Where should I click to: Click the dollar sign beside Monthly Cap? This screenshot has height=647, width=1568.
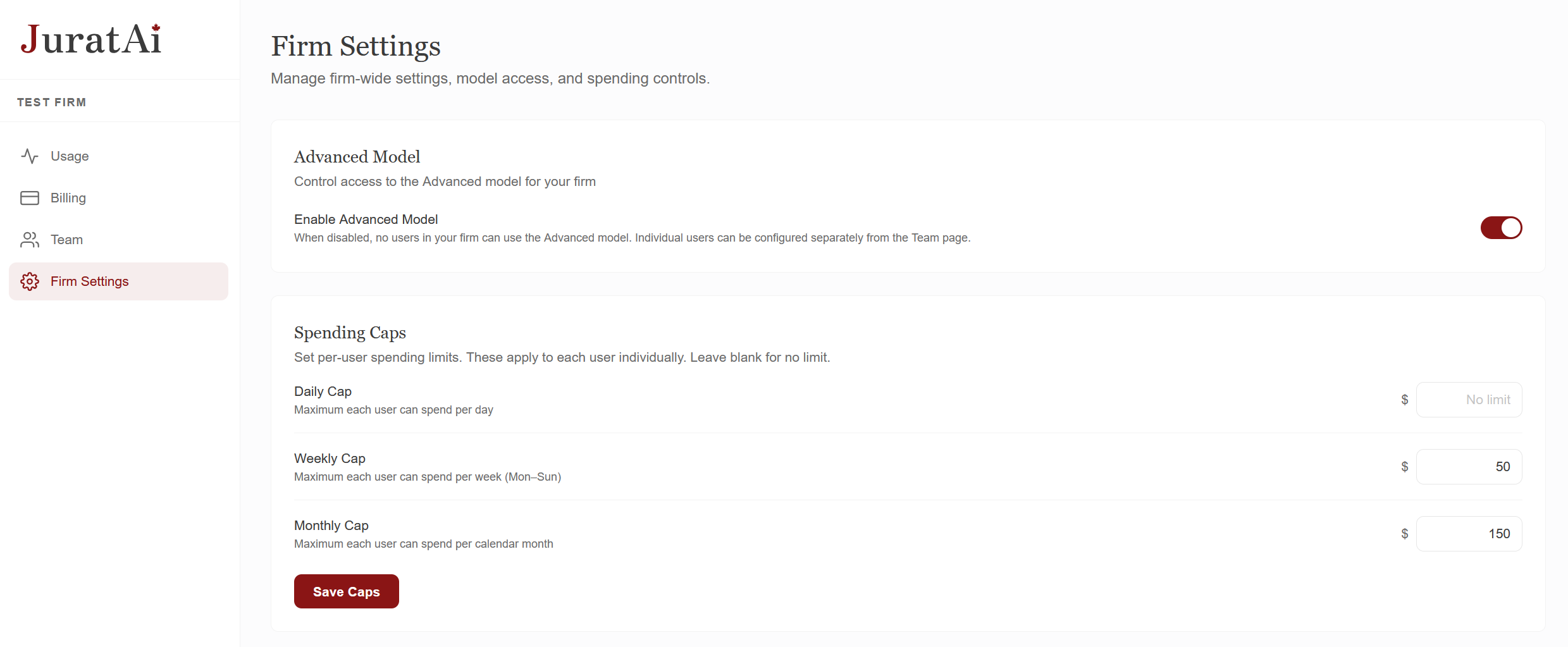(x=1404, y=534)
